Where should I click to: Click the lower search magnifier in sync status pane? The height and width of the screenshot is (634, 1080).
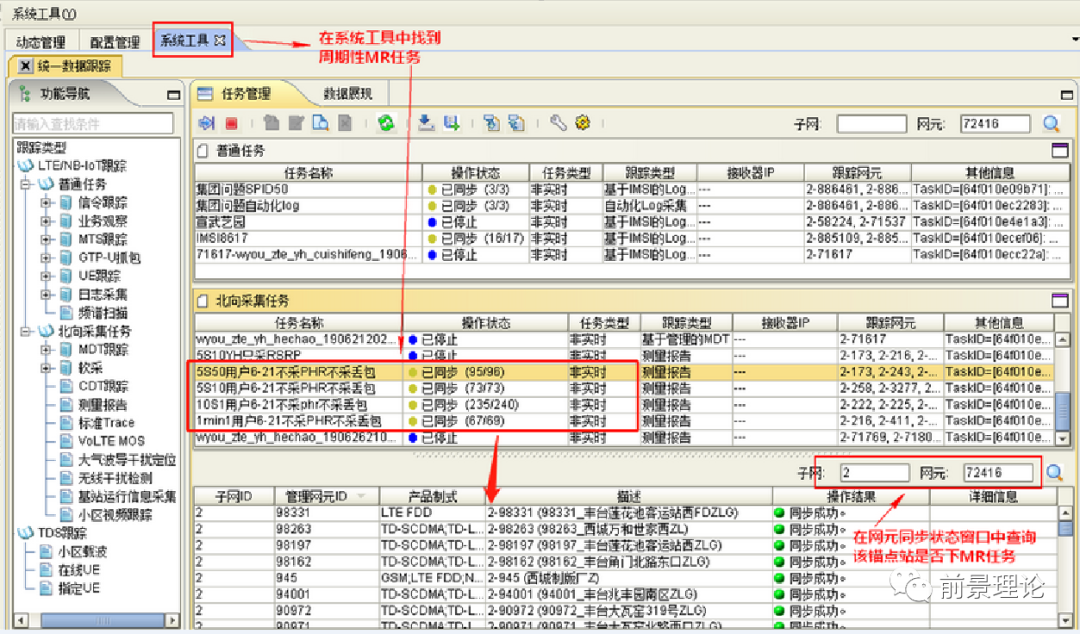[x=1054, y=473]
